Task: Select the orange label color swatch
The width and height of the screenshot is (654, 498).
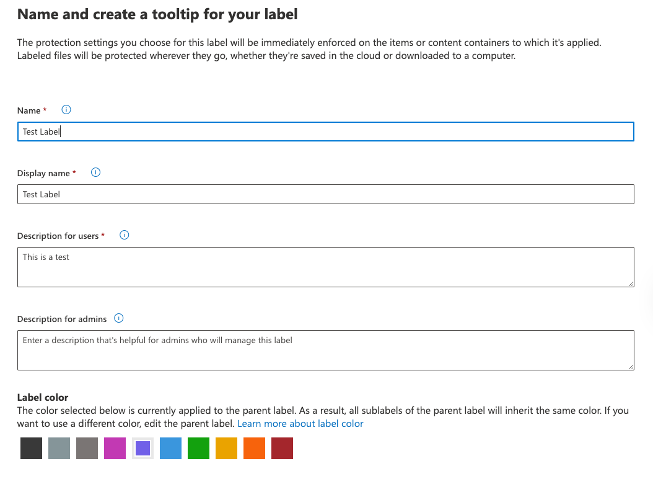Action: coord(254,448)
